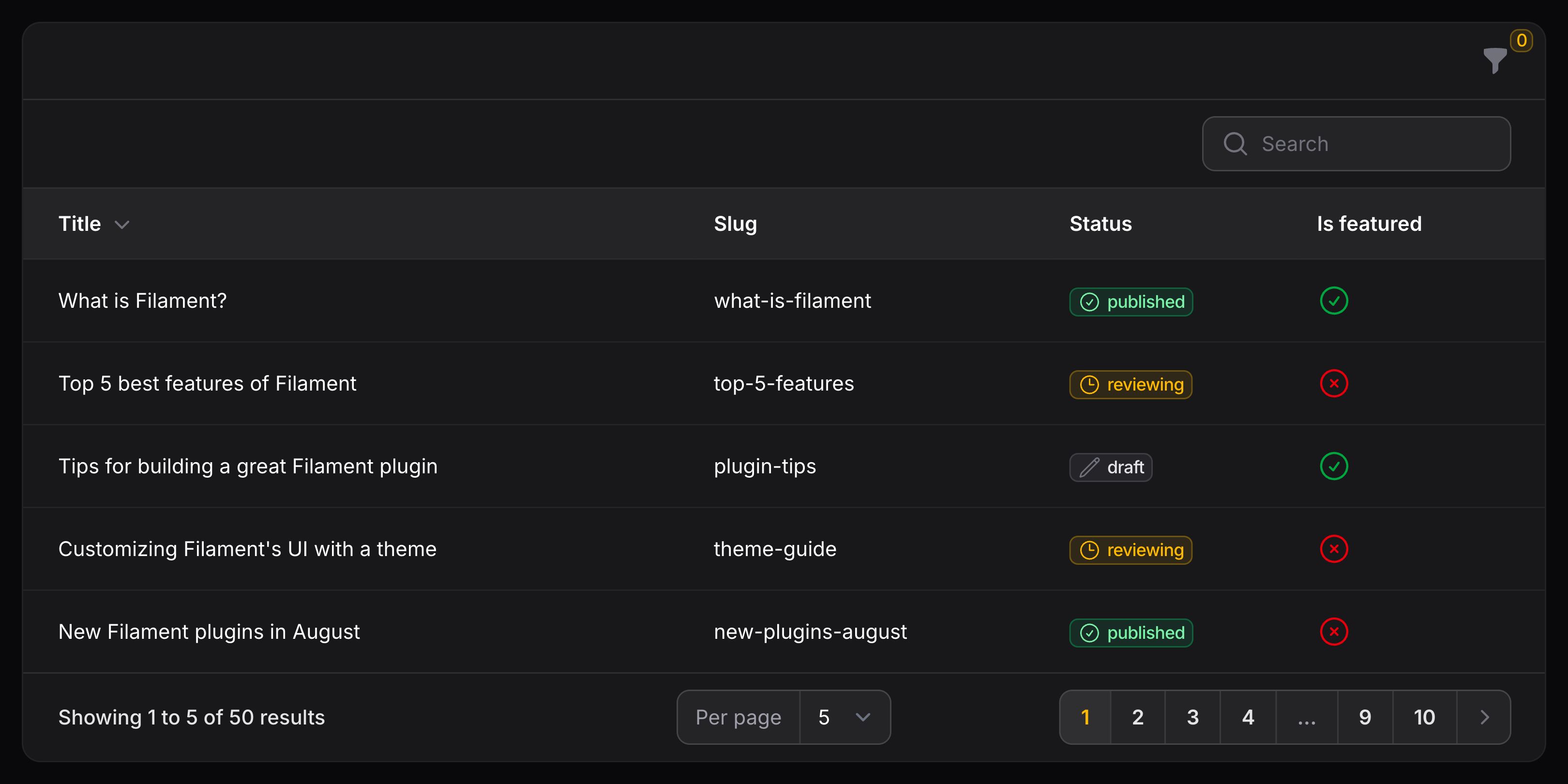
Task: Click the published badge for What is Filament?
Action: pos(1131,302)
